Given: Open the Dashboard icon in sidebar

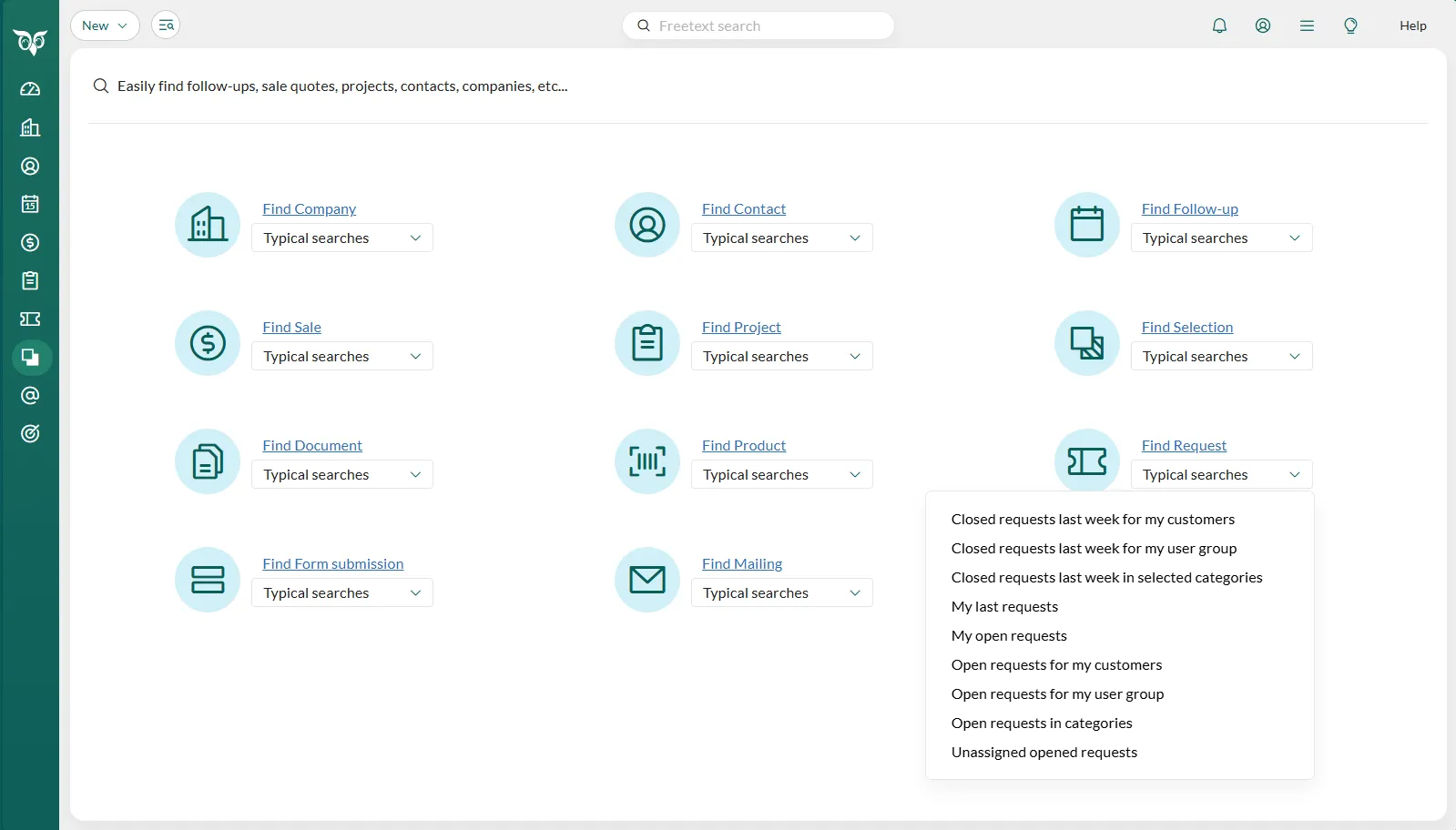Looking at the screenshot, I should pyautogui.click(x=30, y=89).
